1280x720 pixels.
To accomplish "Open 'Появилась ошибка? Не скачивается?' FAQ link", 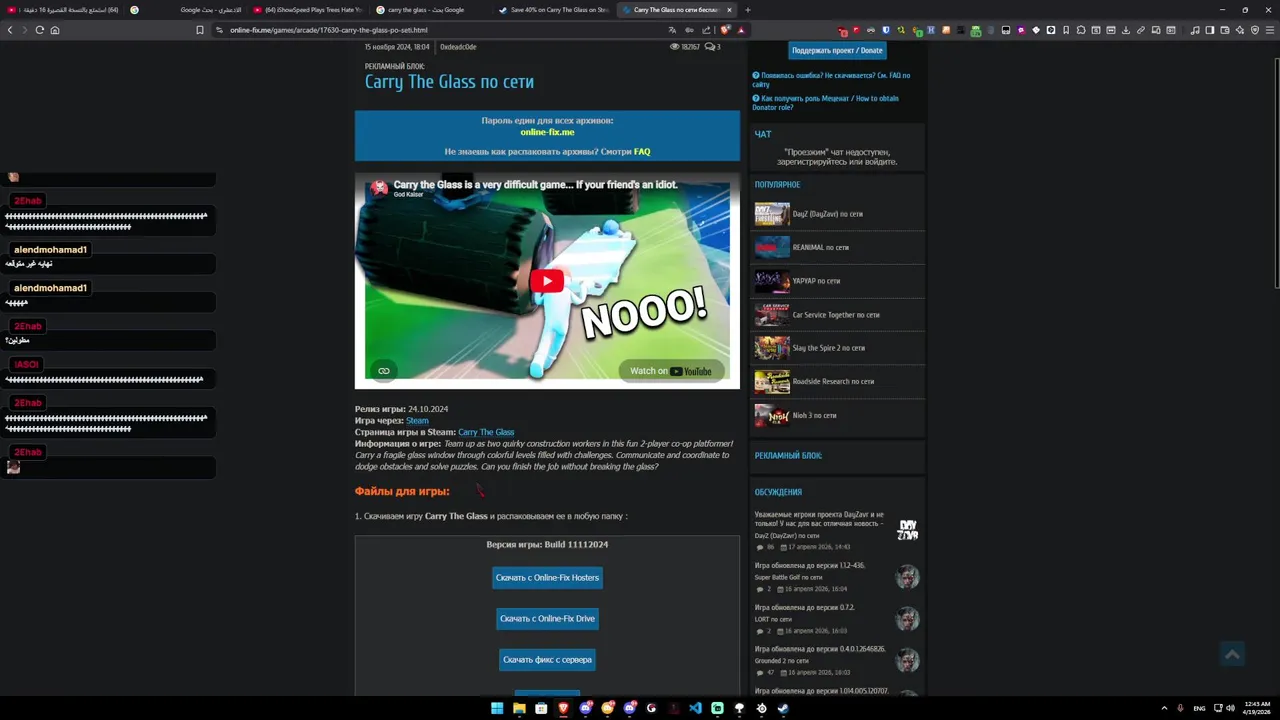I will click(831, 79).
